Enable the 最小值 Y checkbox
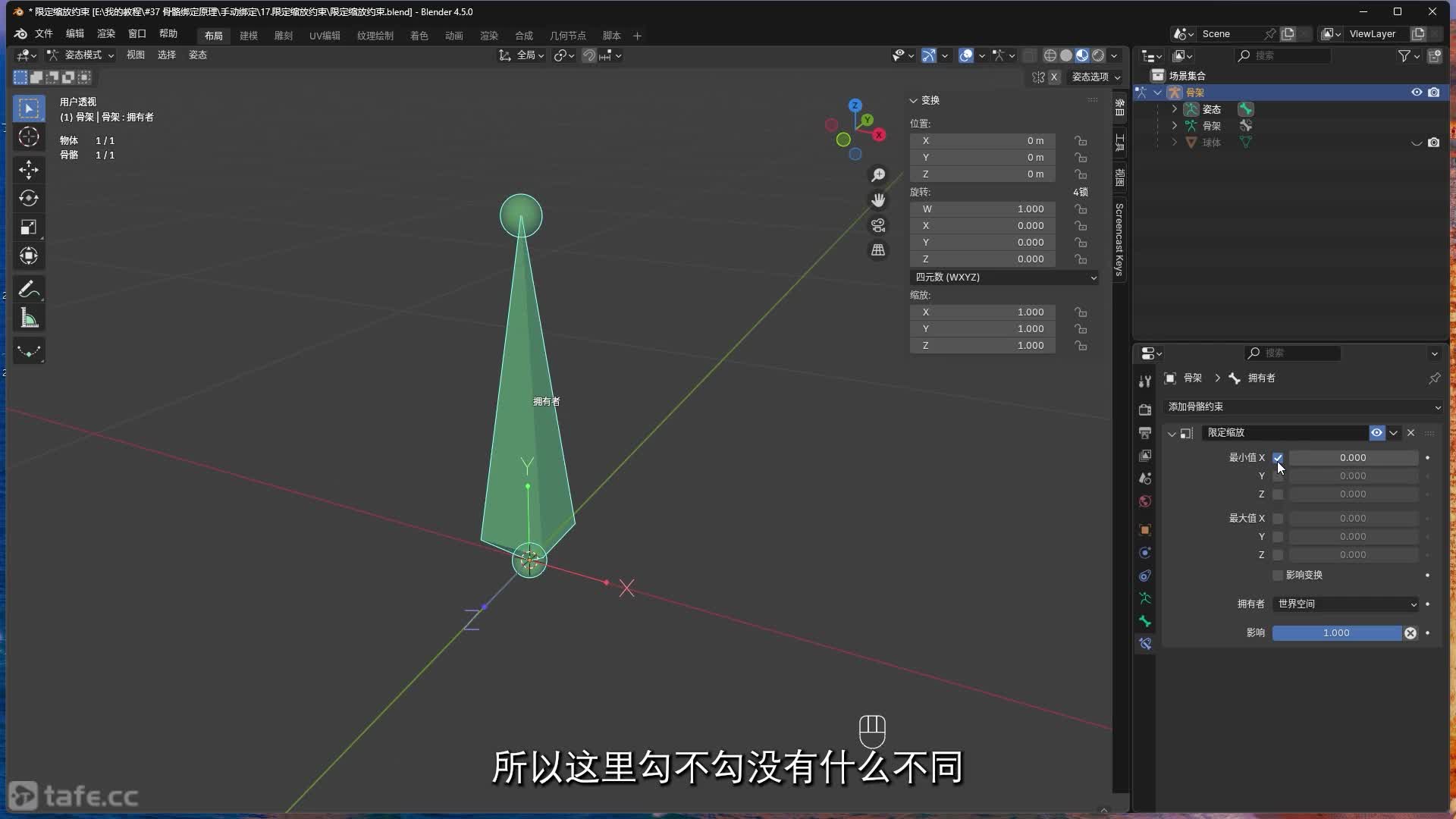1456x819 pixels. pyautogui.click(x=1278, y=476)
